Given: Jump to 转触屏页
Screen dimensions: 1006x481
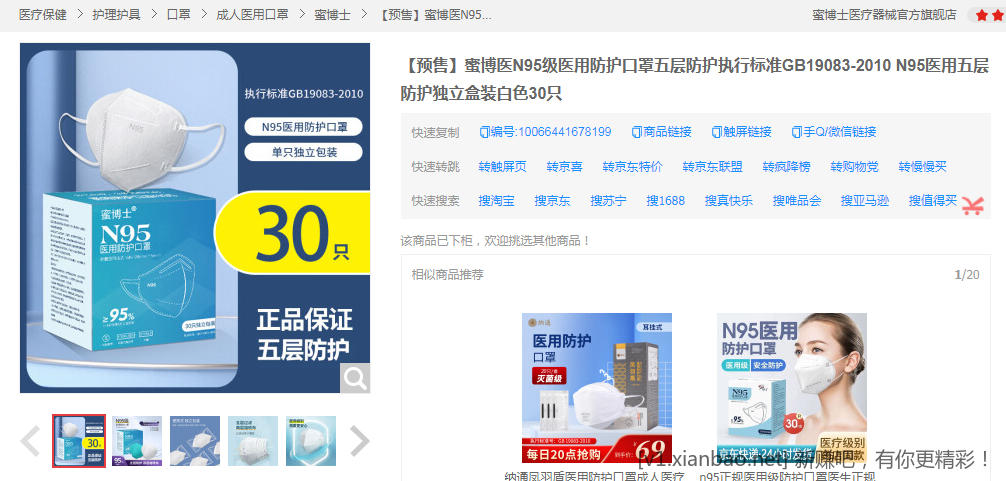Looking at the screenshot, I should coord(502,167).
